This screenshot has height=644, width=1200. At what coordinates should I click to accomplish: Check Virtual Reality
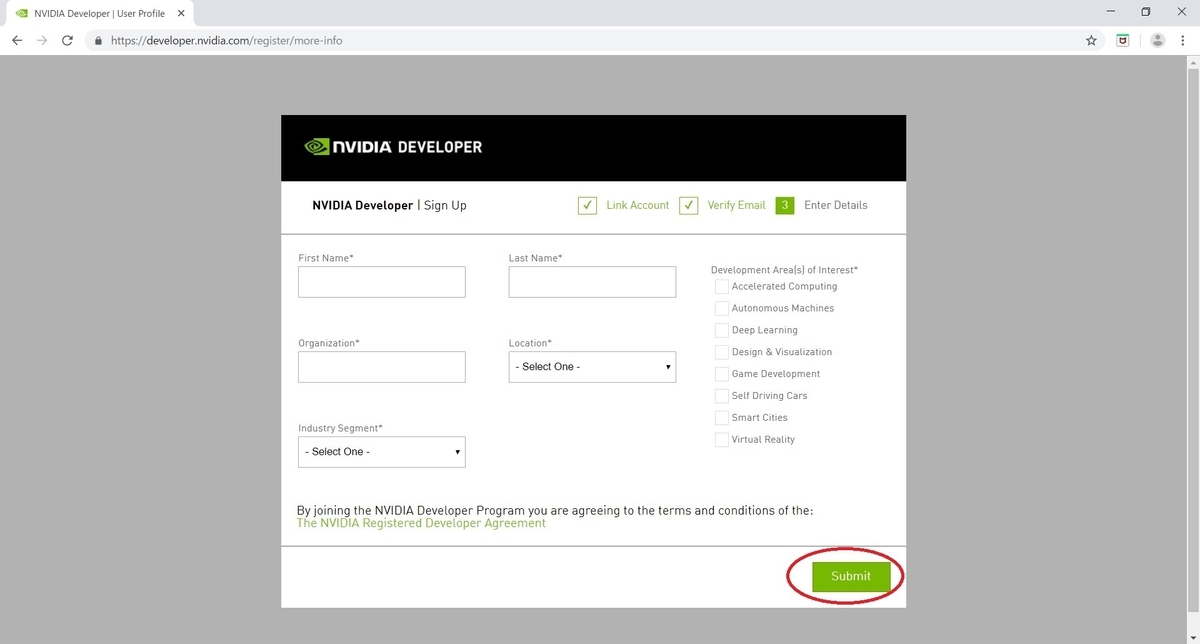click(x=722, y=440)
